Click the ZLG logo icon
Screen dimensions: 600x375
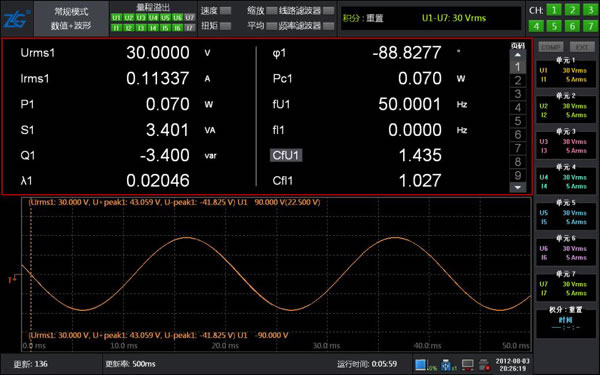pyautogui.click(x=16, y=19)
